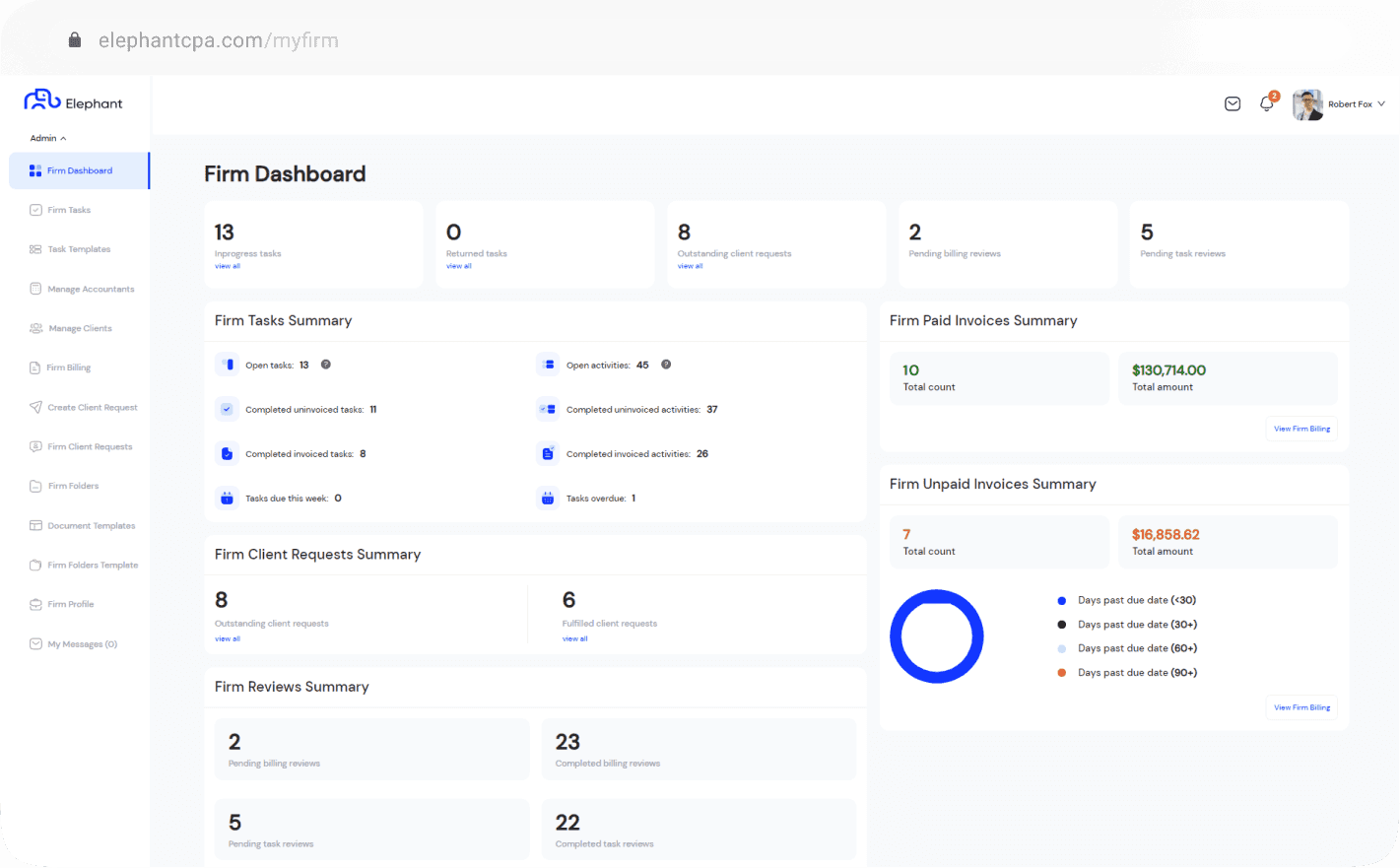1400x868 pixels.
Task: Click the Tasks overdue calendar icon
Action: [548, 499]
